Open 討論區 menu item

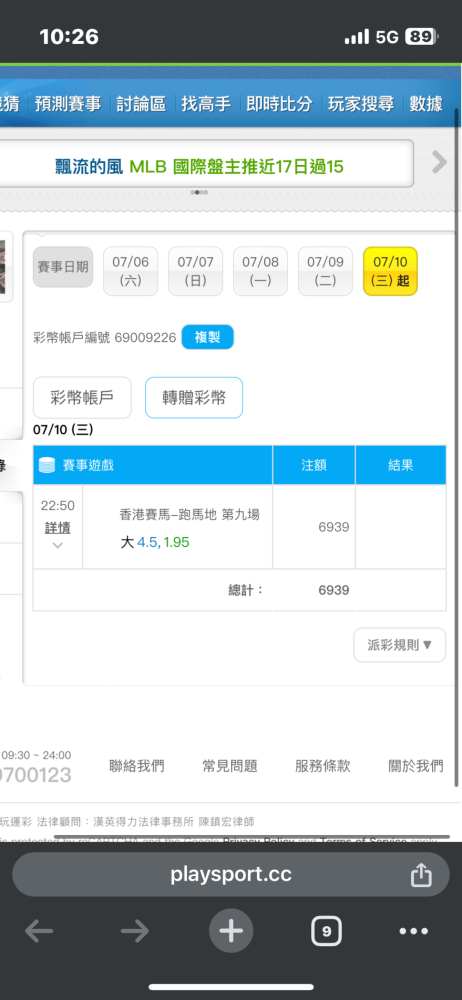click(141, 103)
